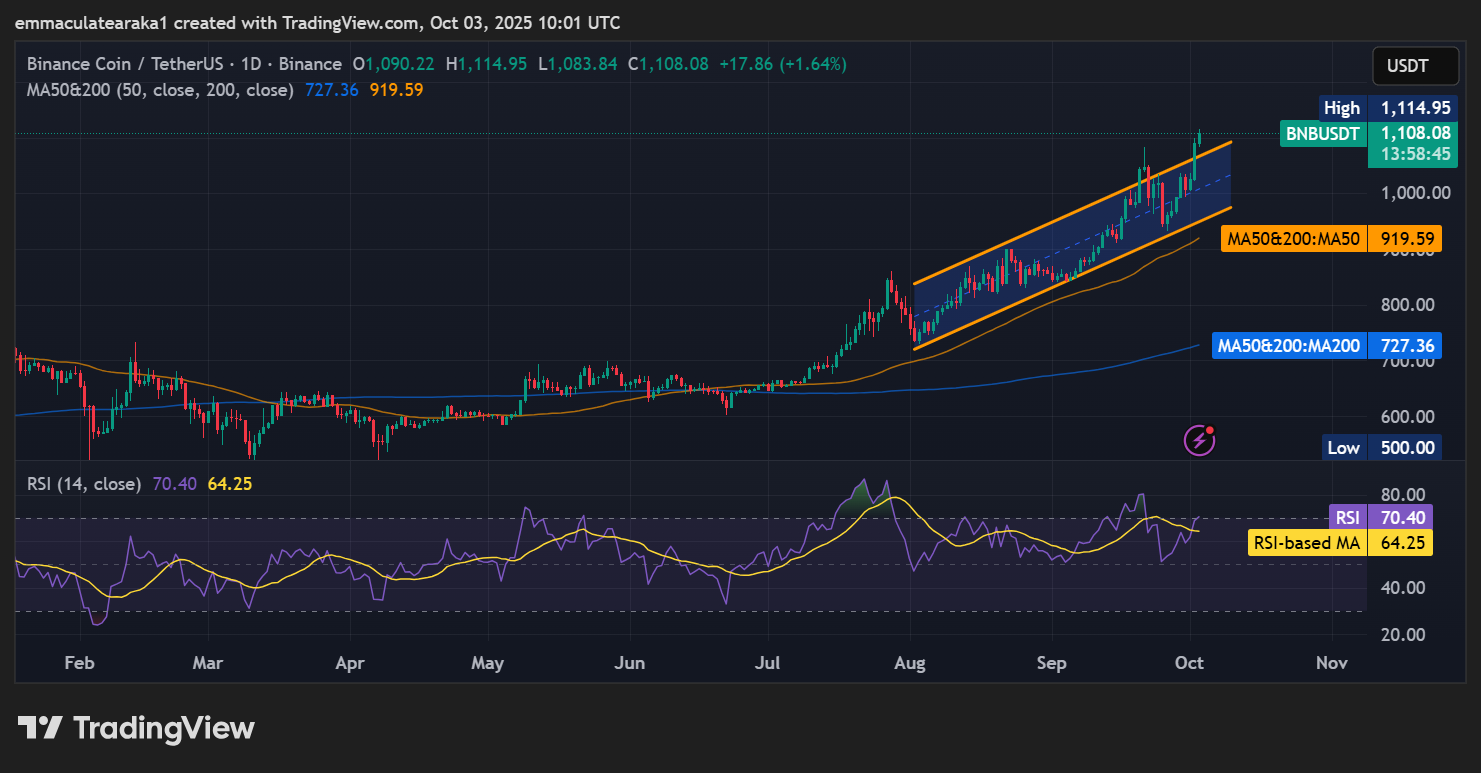Click the purple RSI 70.40 label

pos(1382,517)
